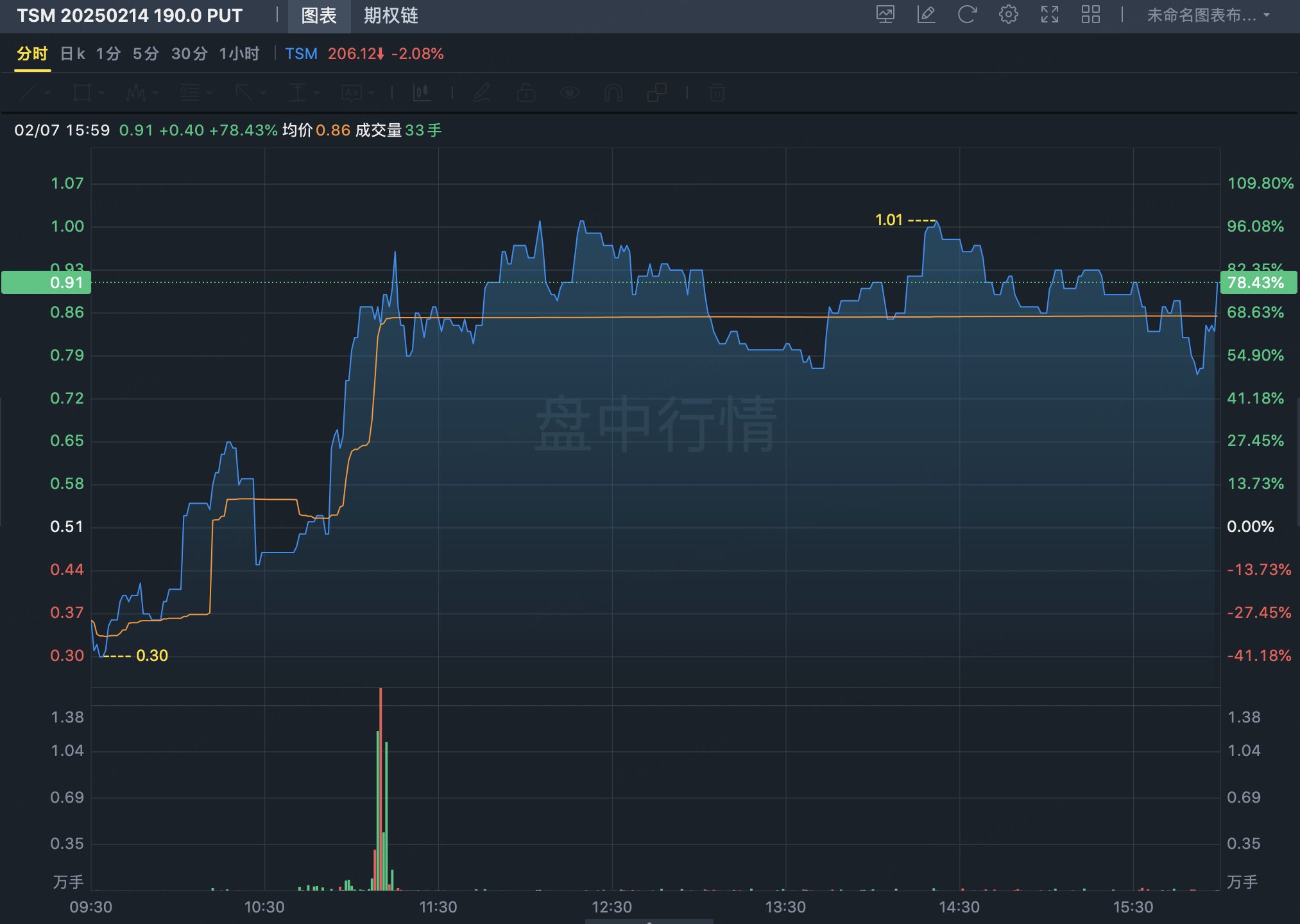Toggle the lock drawings padlock icon
Viewport: 1300px width, 924px height.
526,93
